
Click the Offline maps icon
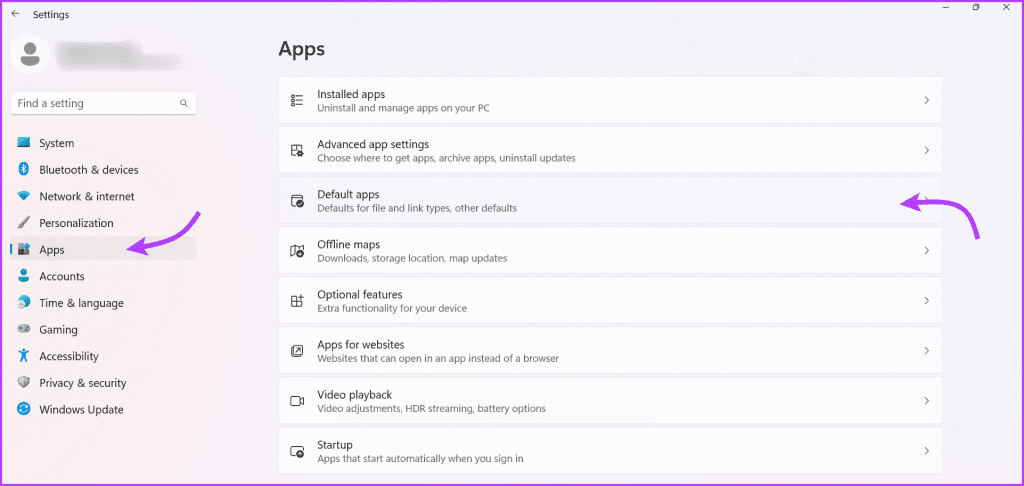(296, 251)
